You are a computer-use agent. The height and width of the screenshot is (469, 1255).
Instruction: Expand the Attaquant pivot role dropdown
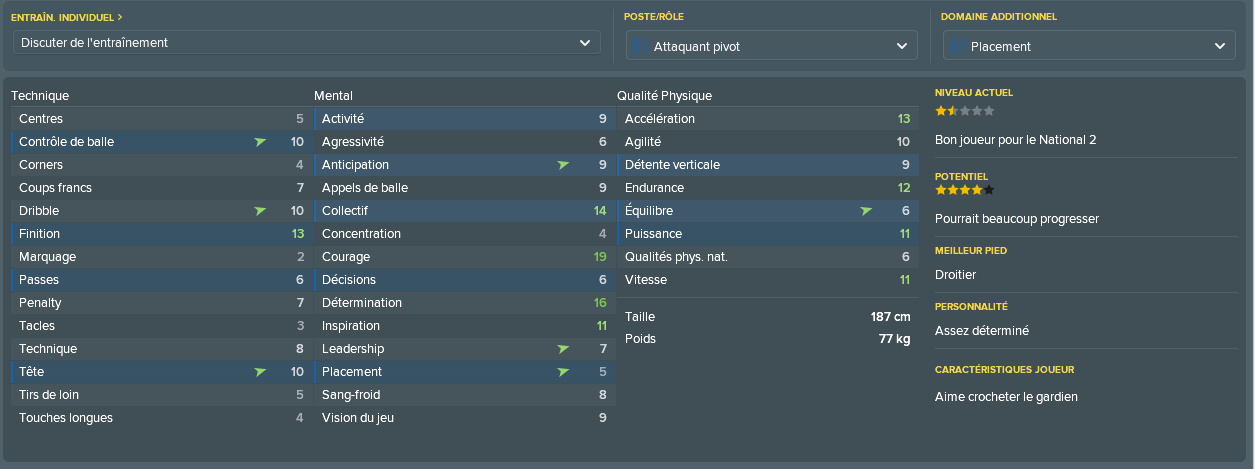pyautogui.click(x=772, y=46)
